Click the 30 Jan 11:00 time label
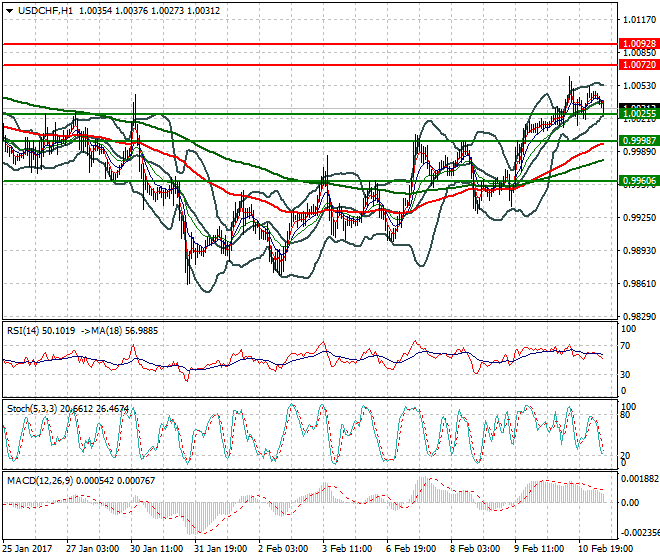This screenshot has height=560, width=660. tap(156, 549)
